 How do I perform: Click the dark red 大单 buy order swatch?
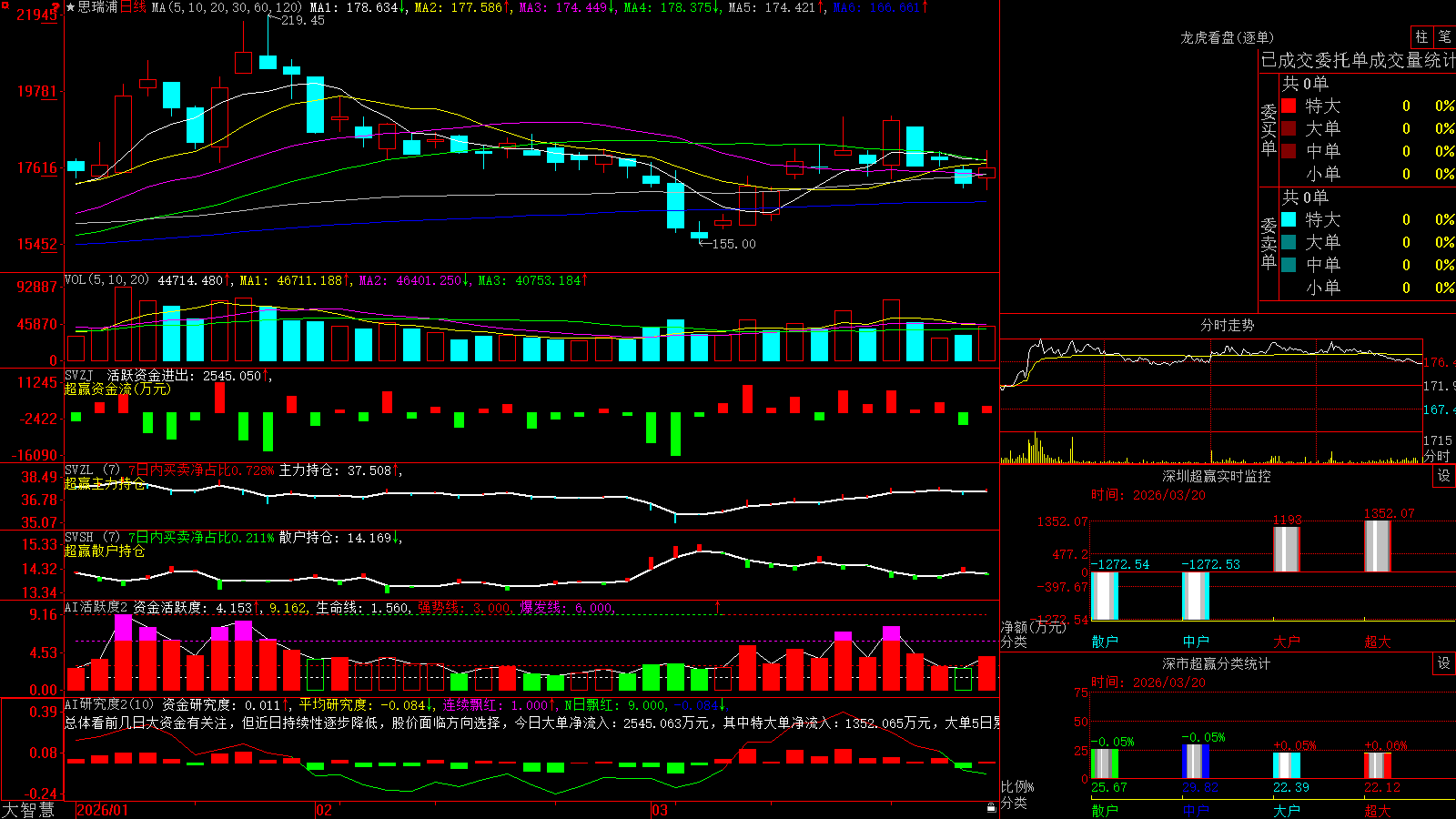(x=1289, y=128)
